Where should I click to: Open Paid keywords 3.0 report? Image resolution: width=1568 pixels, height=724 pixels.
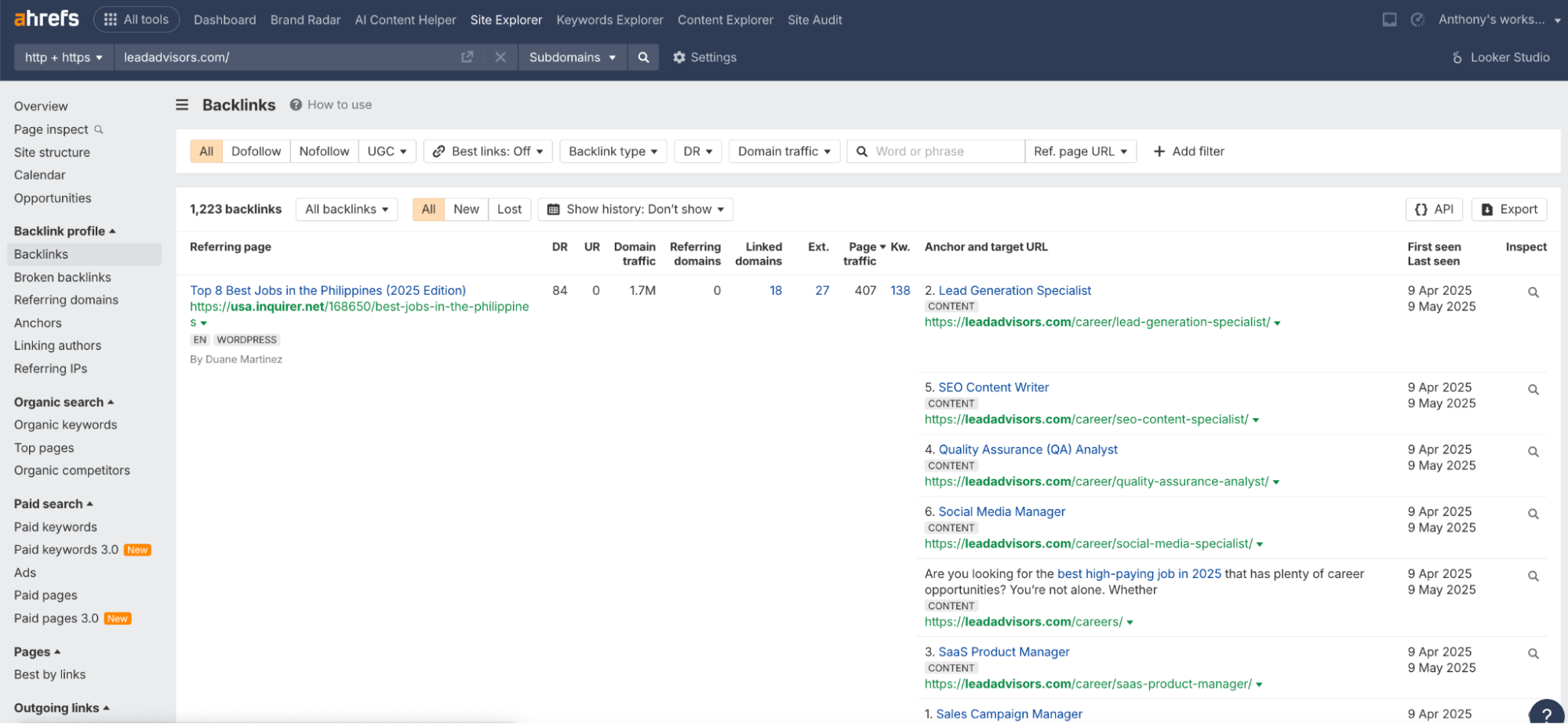66,550
